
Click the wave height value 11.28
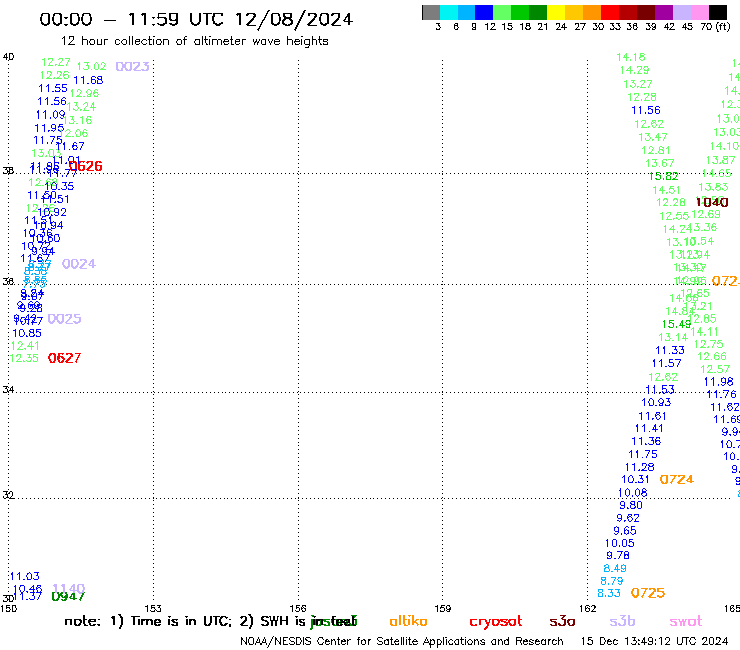pyautogui.click(x=639, y=467)
